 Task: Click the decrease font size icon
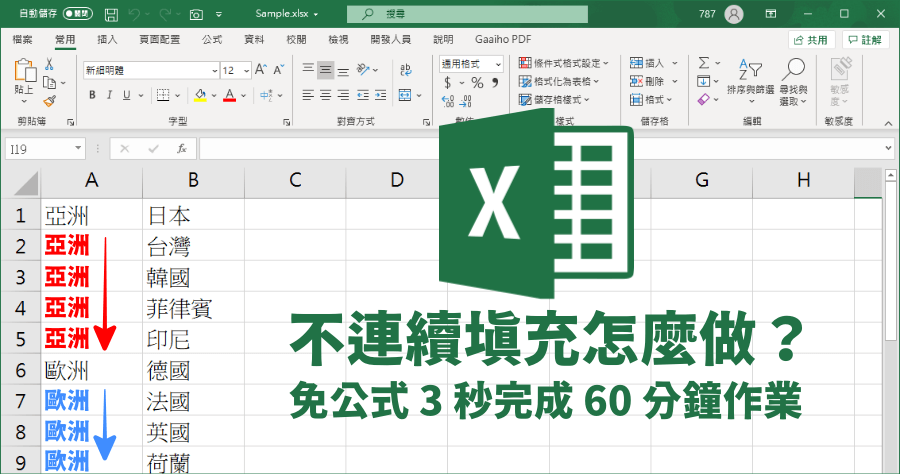point(279,70)
